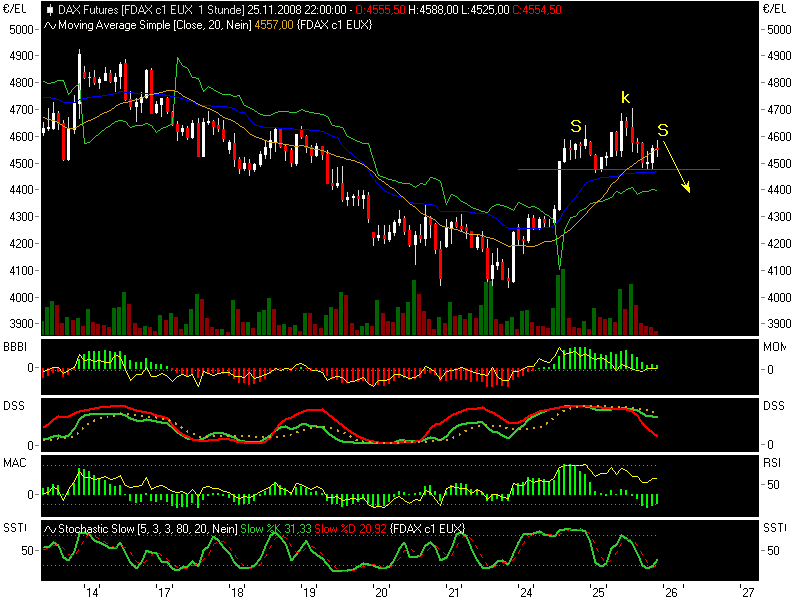
Task: Click the yellow k head annotation
Action: pyautogui.click(x=626, y=97)
